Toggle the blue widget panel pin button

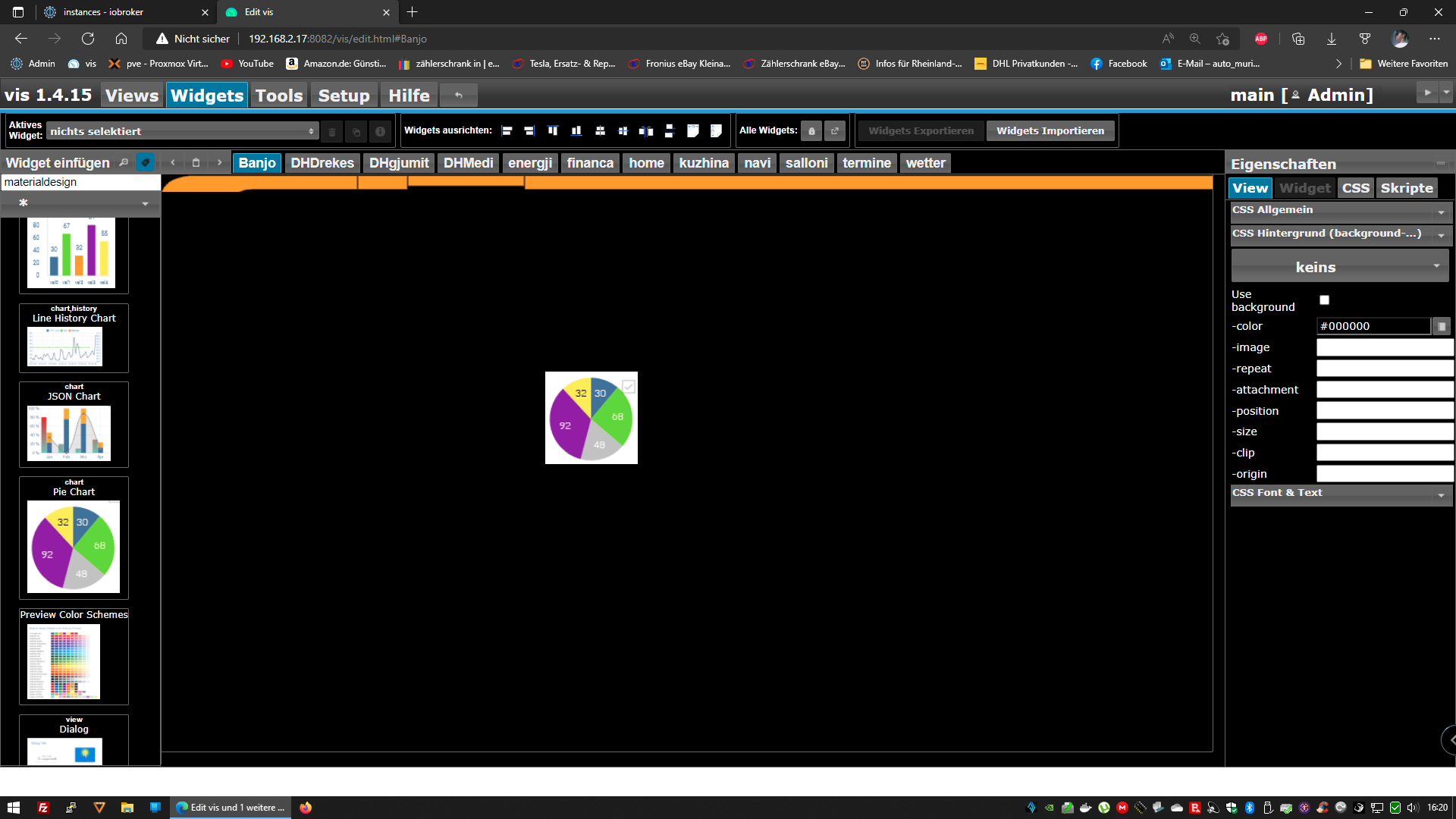click(145, 162)
